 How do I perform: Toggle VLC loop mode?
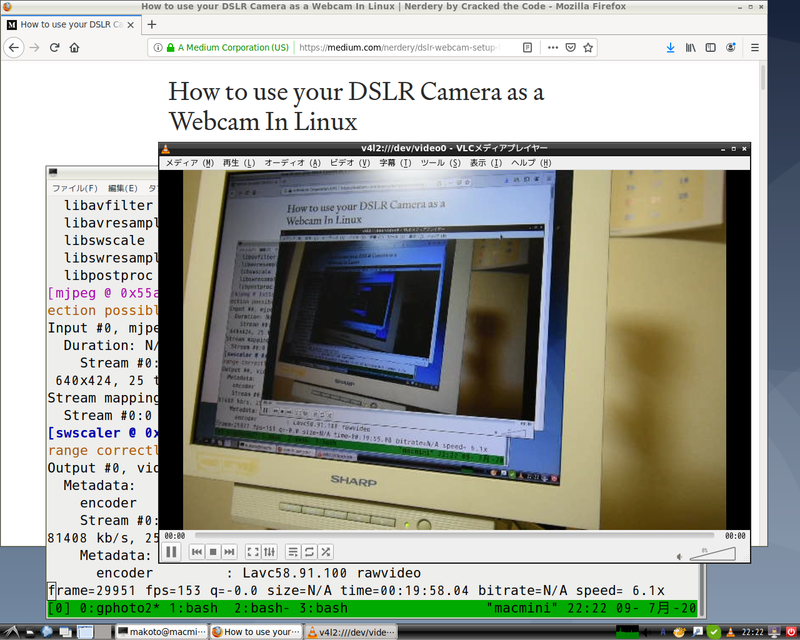309,552
